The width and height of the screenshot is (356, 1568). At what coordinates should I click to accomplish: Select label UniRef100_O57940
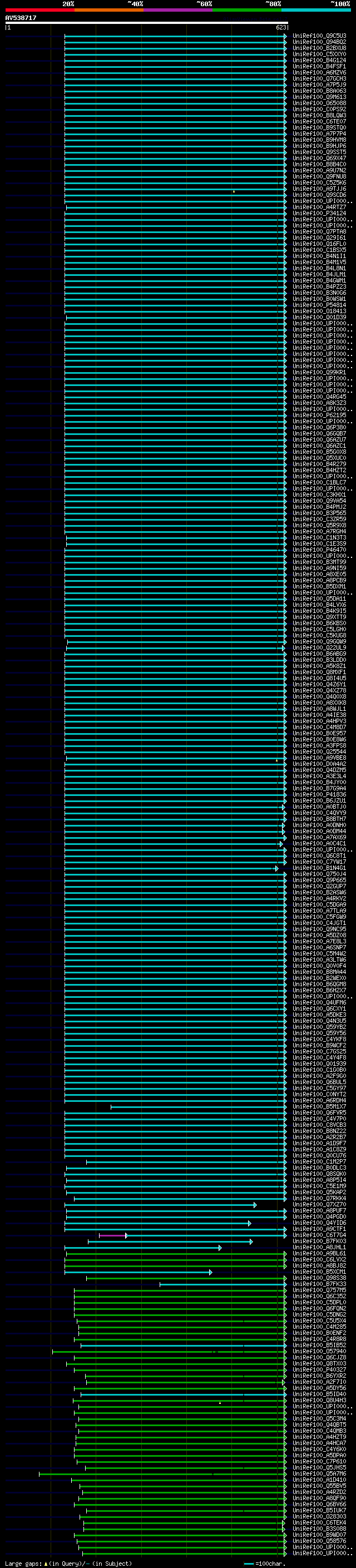pyautogui.click(x=319, y=1351)
